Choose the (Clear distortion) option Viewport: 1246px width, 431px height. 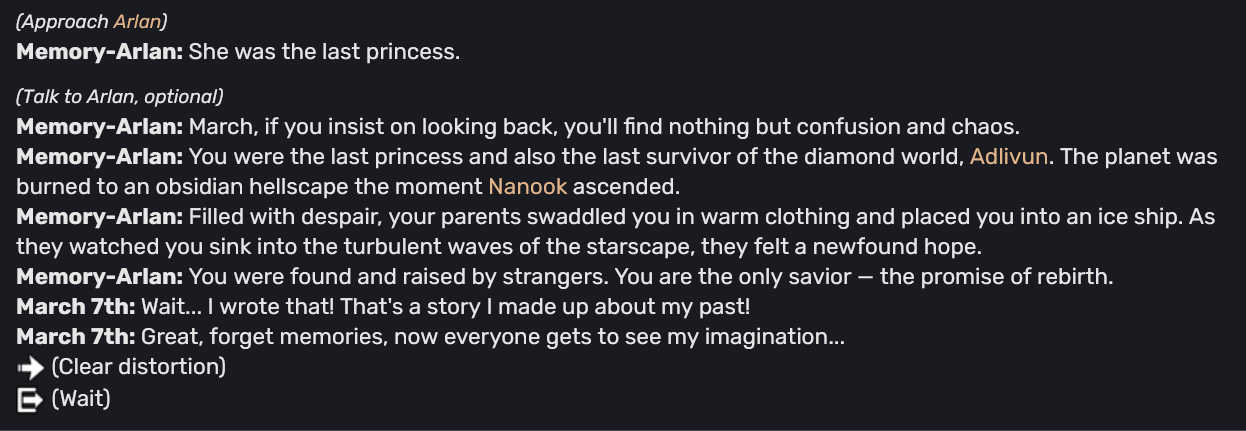(138, 367)
